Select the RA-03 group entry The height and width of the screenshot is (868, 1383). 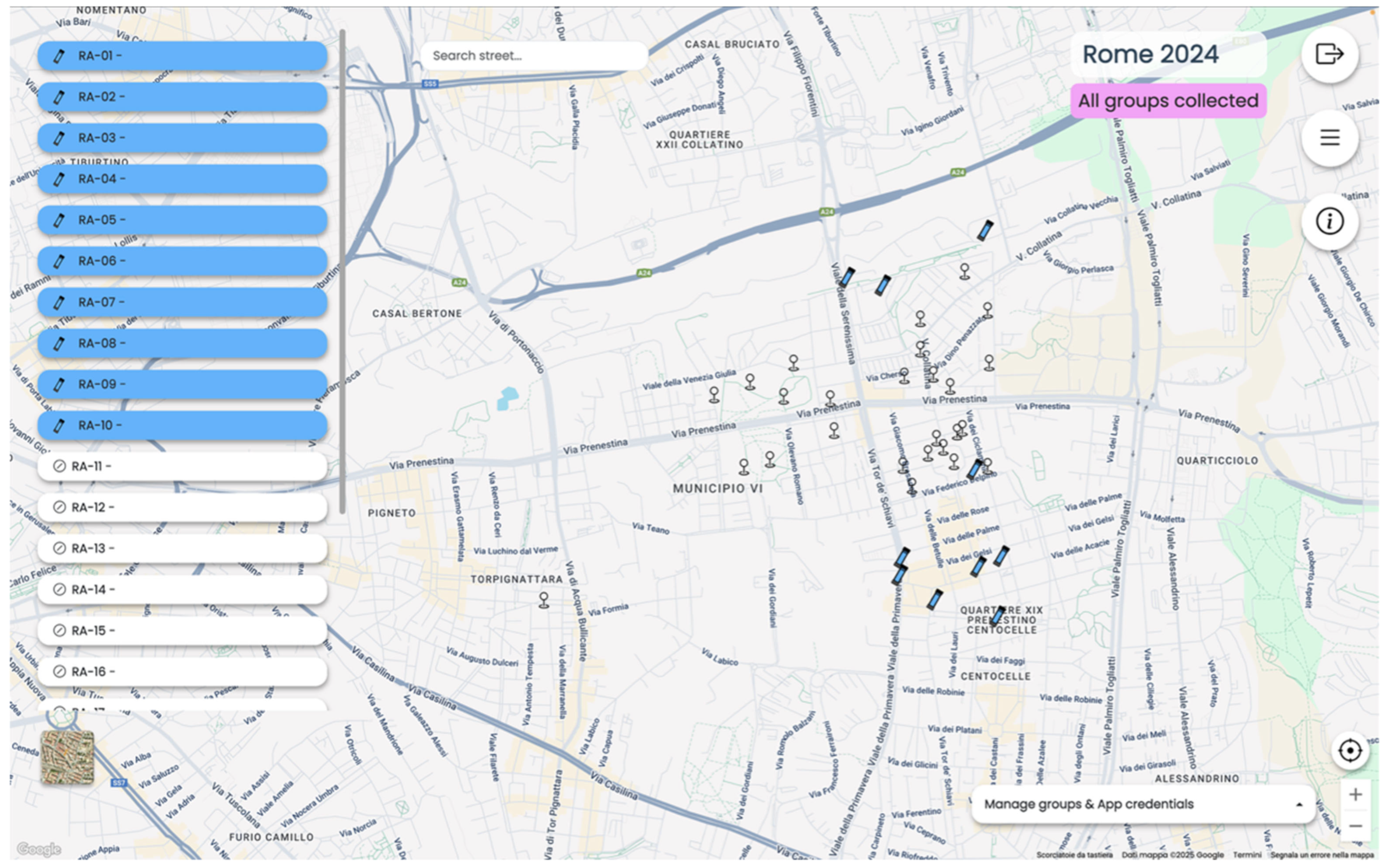click(x=182, y=138)
